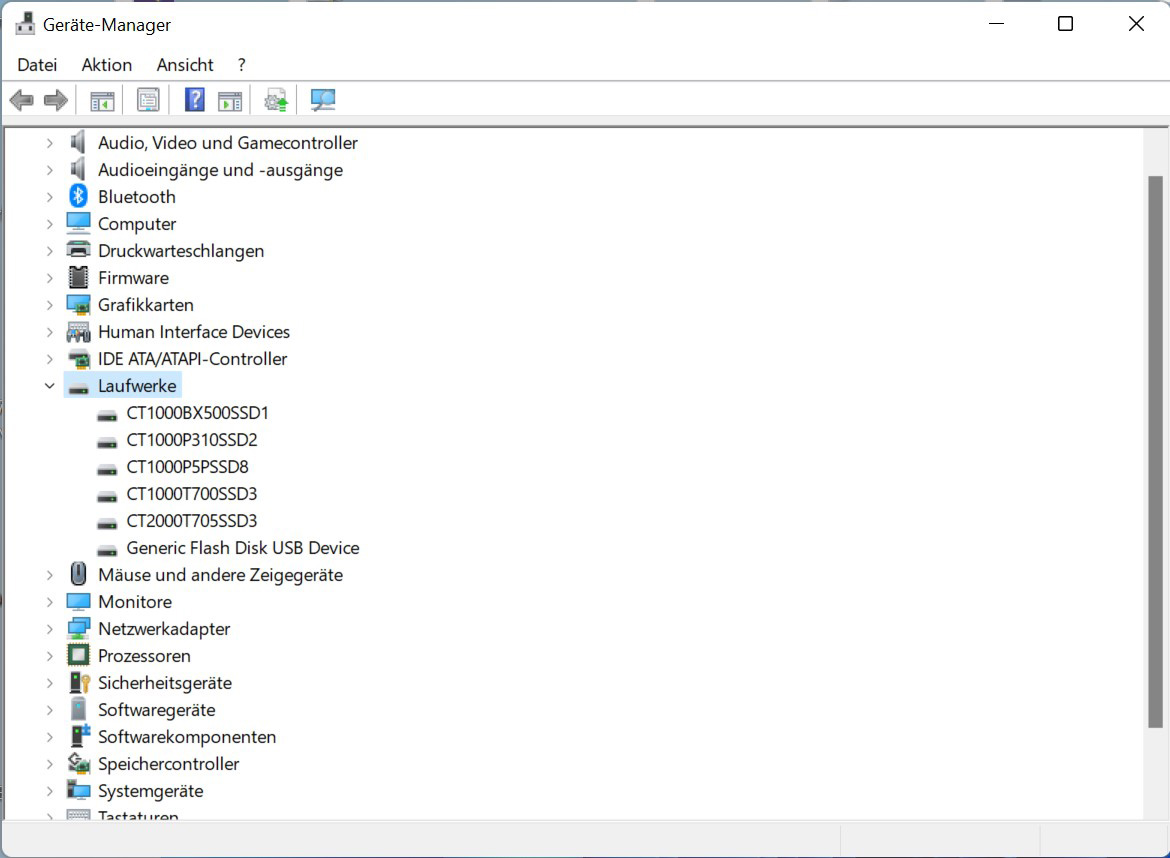The height and width of the screenshot is (858, 1170).
Task: Expand the Monitore node via its chevron
Action: point(49,601)
